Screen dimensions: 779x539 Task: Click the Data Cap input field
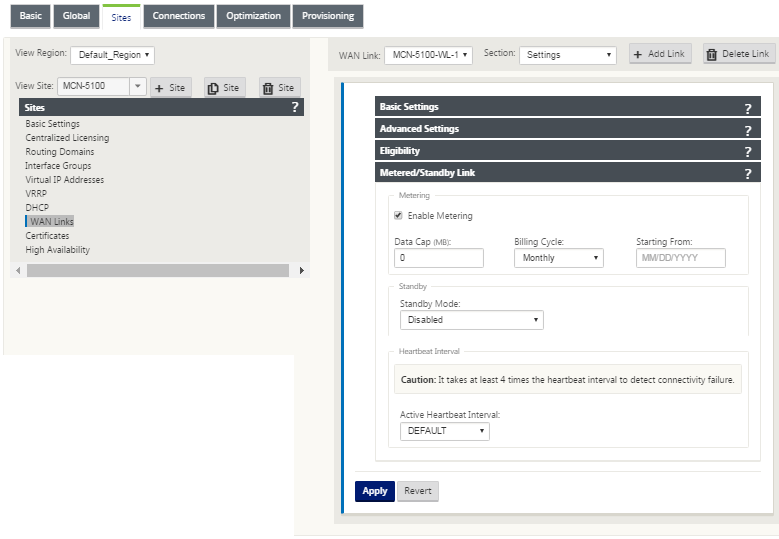tap(439, 258)
